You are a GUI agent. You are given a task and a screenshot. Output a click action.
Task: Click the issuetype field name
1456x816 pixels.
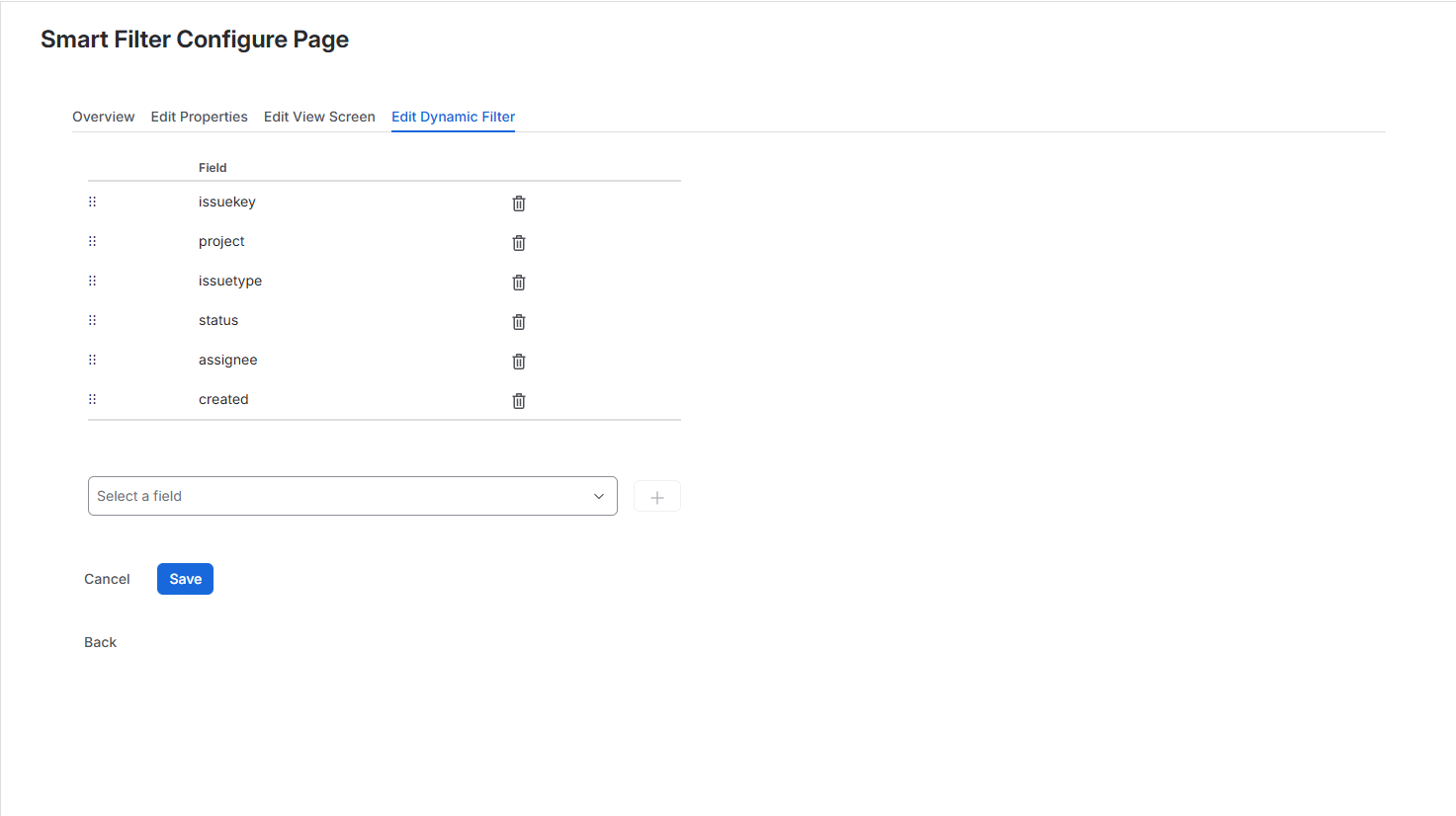click(x=230, y=281)
